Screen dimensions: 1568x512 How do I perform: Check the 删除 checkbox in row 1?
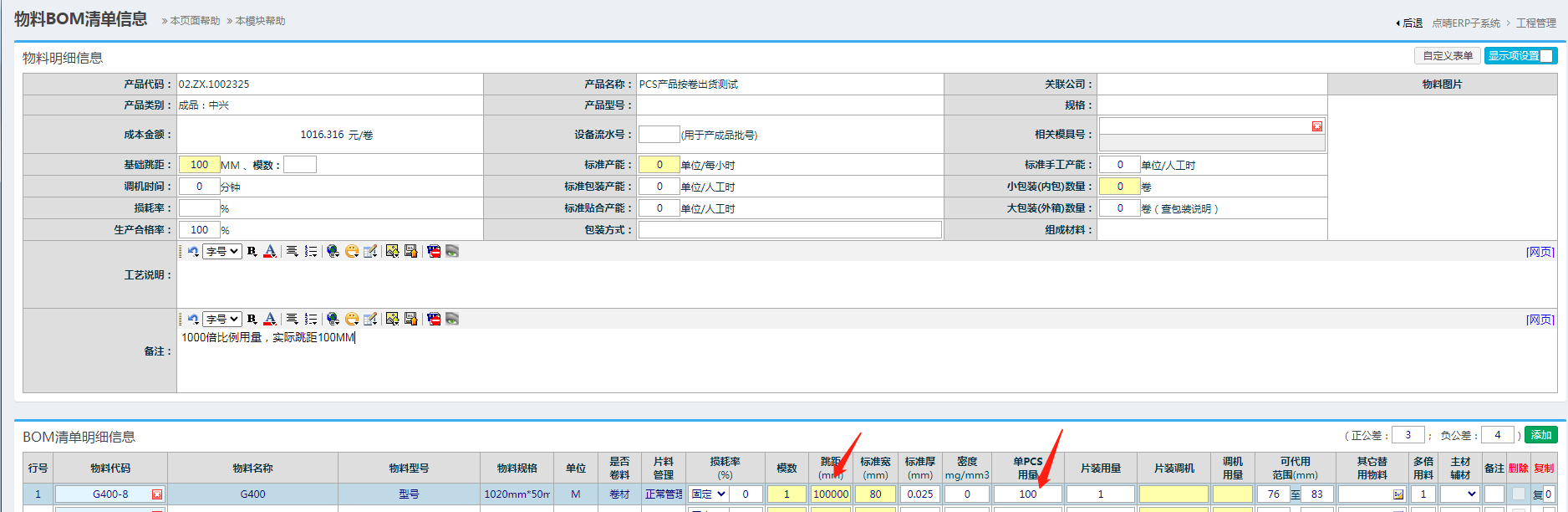tap(1519, 494)
